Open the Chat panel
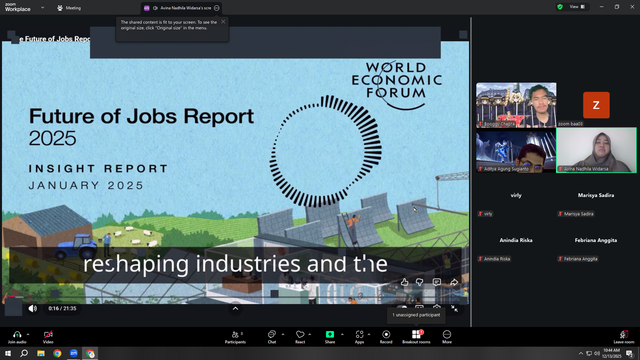The width and height of the screenshot is (640, 360). 272,337
